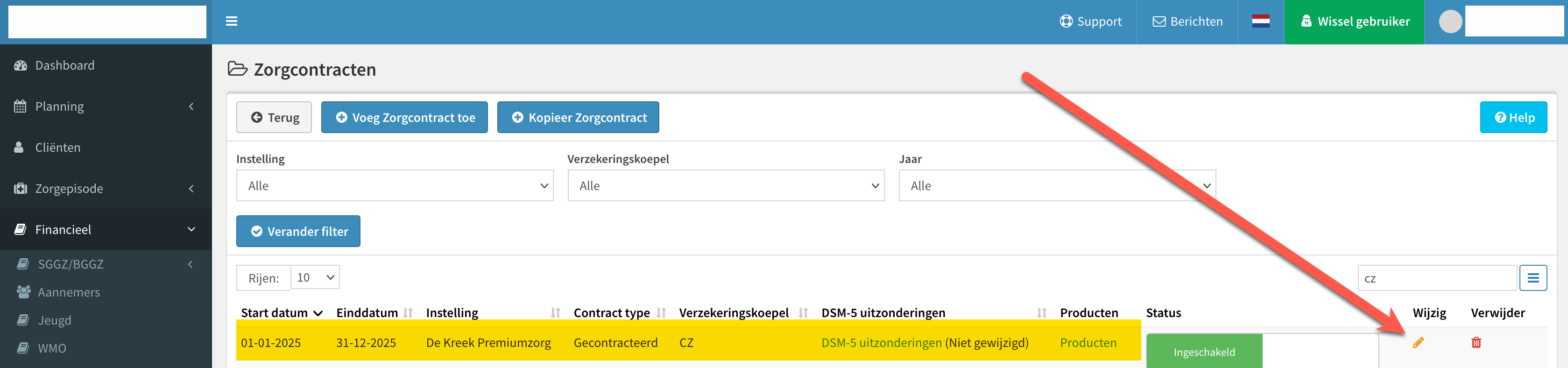This screenshot has height=368, width=1568.
Task: Toggle the hamburger sidebar menu icon
Action: click(231, 21)
